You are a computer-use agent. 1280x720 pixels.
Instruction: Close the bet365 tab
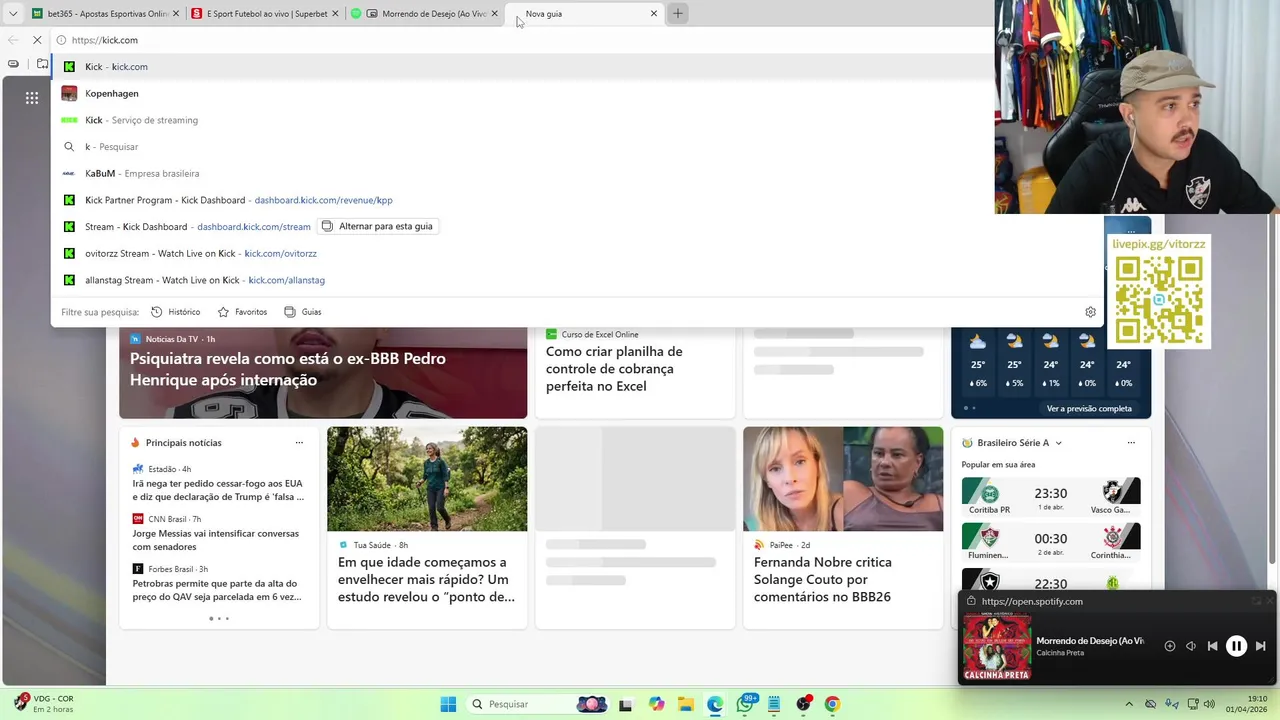(x=176, y=13)
